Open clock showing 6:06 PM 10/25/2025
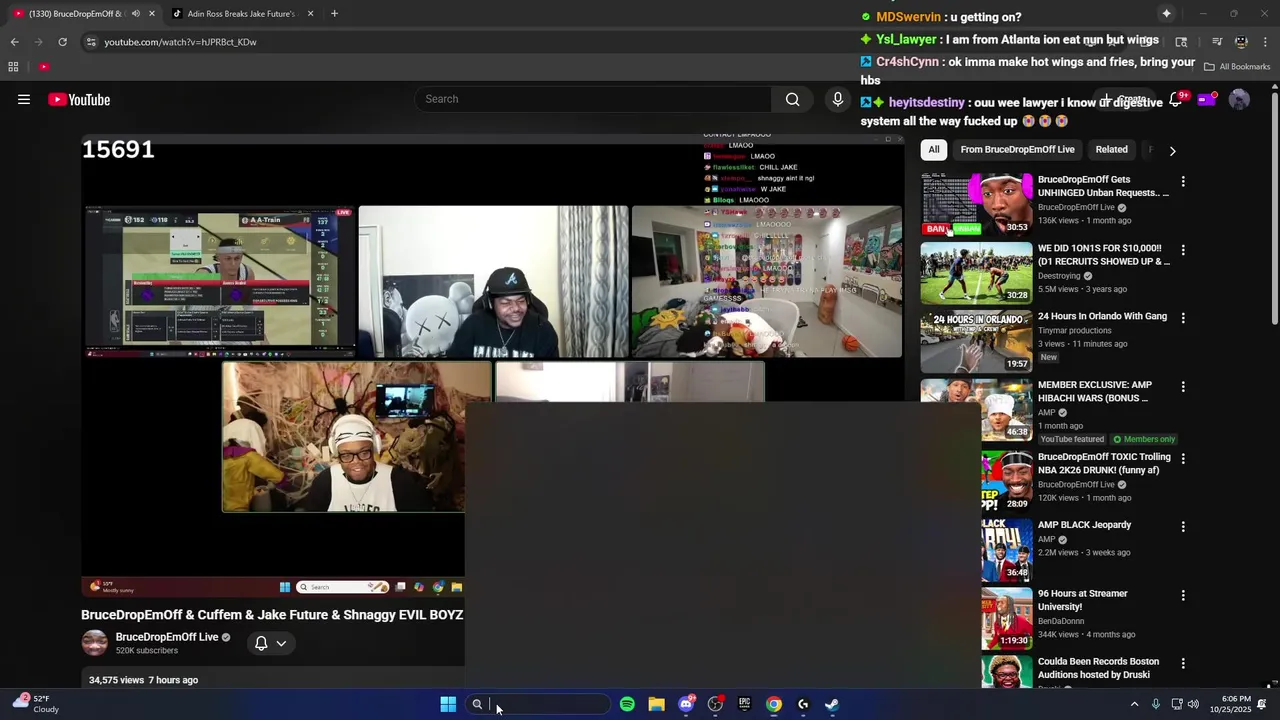 [x=1230, y=704]
